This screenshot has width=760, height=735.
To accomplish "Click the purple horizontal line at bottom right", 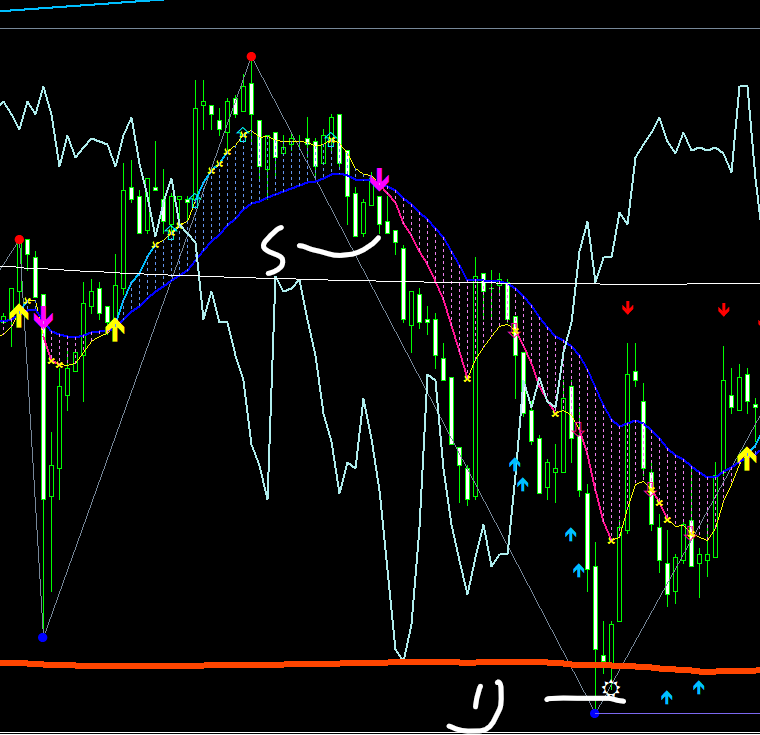I will pyautogui.click(x=679, y=713).
